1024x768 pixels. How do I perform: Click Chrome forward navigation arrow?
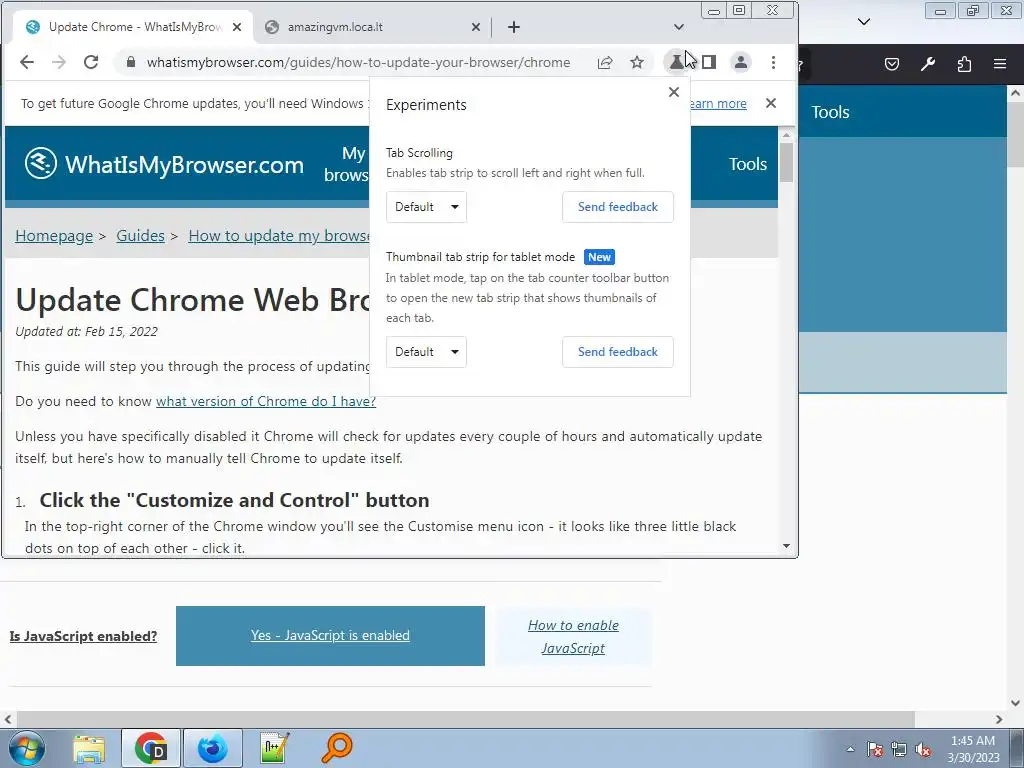(59, 62)
